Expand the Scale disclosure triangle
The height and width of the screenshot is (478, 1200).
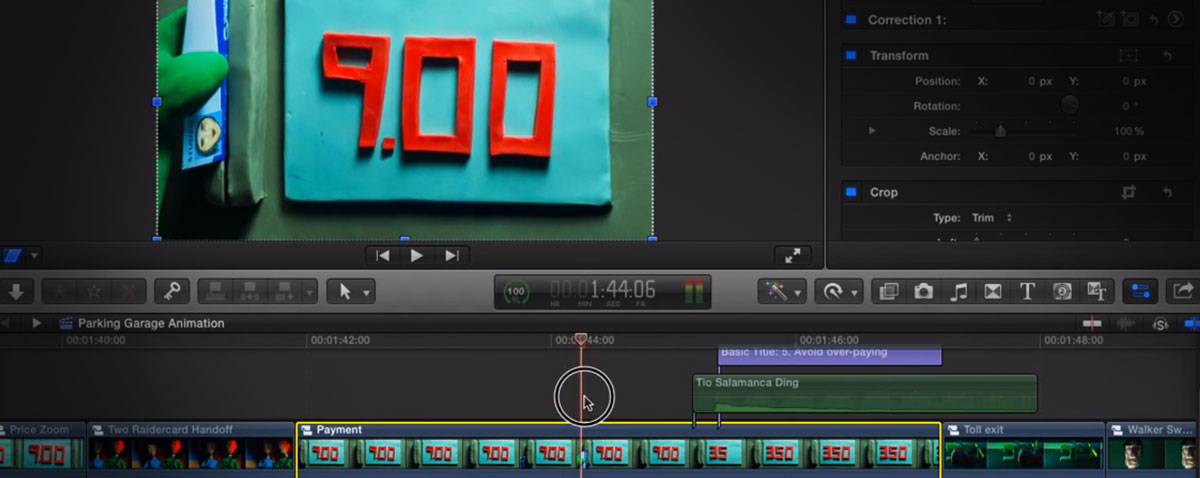click(872, 131)
